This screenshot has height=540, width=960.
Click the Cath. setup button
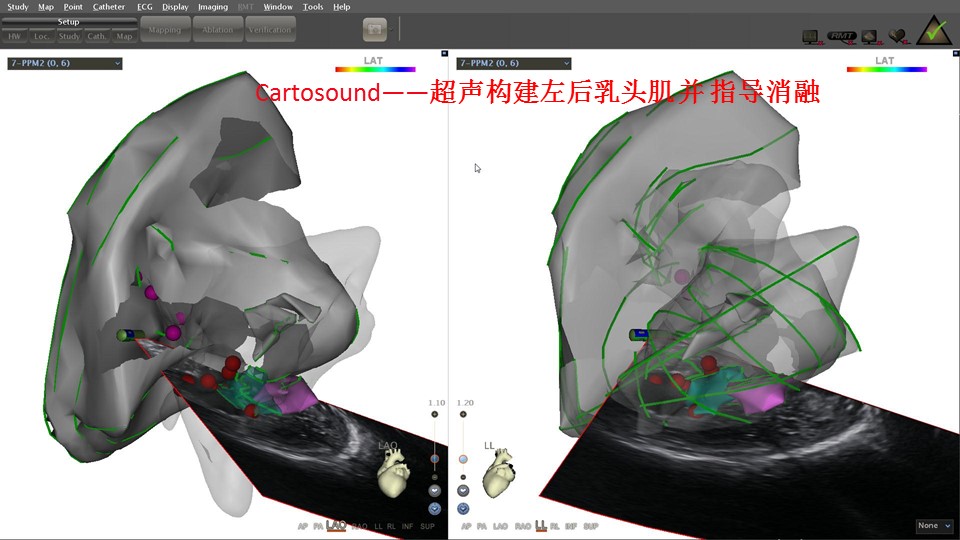pos(97,36)
